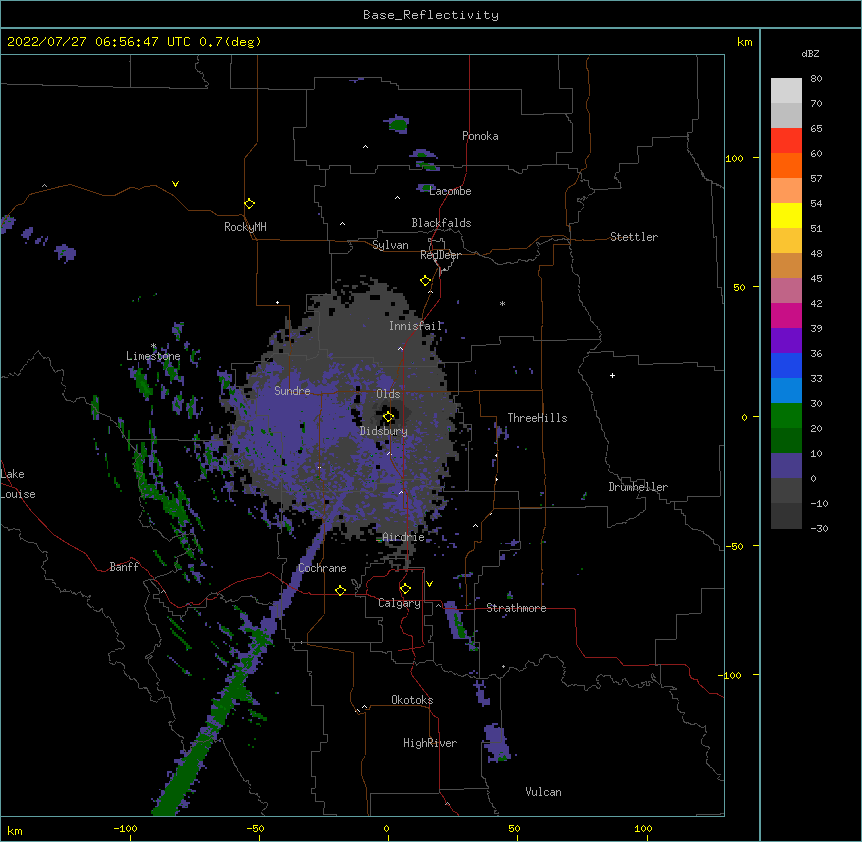Click the HighRiver town label
The image size is (862, 842).
430,743
